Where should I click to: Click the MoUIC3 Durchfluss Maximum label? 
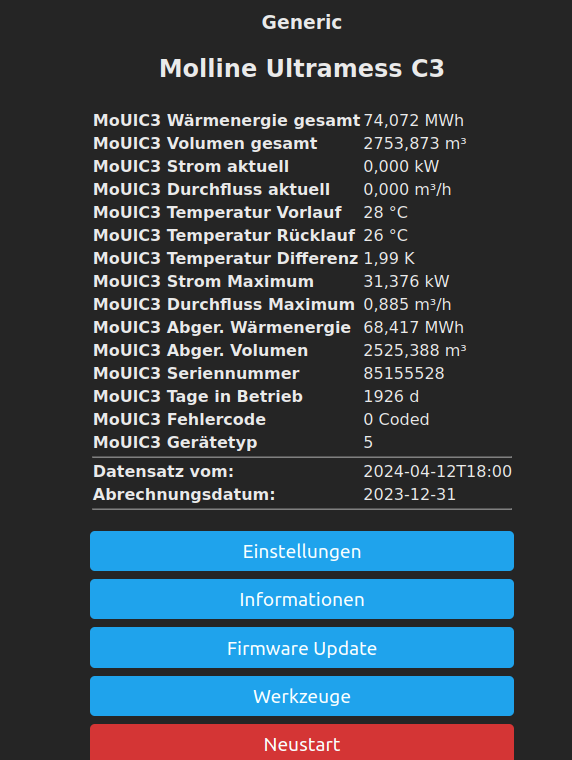(x=224, y=304)
